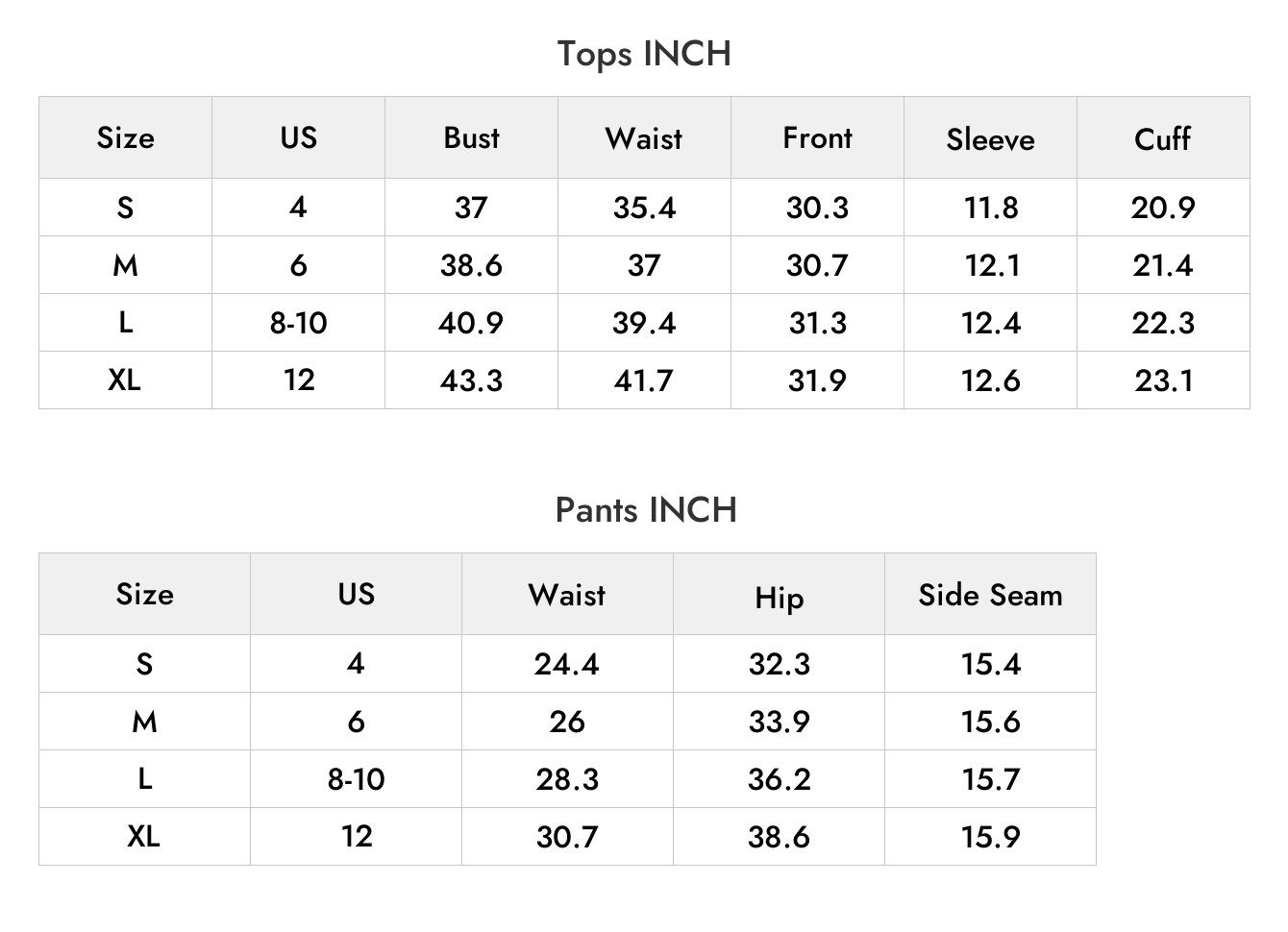
Task: Select pants hip value 36.2
Action: pos(779,779)
